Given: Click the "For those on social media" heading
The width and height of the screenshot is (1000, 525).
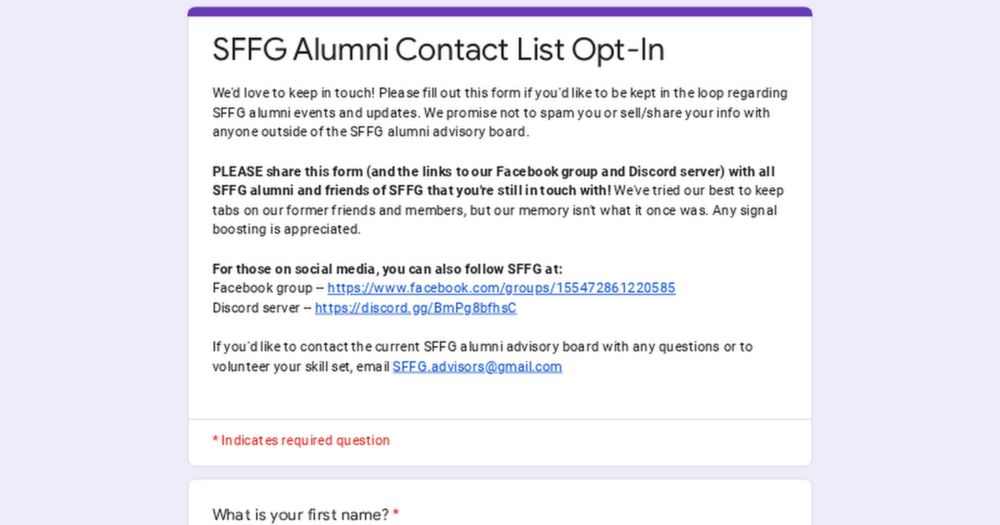Looking at the screenshot, I should pyautogui.click(x=387, y=269).
